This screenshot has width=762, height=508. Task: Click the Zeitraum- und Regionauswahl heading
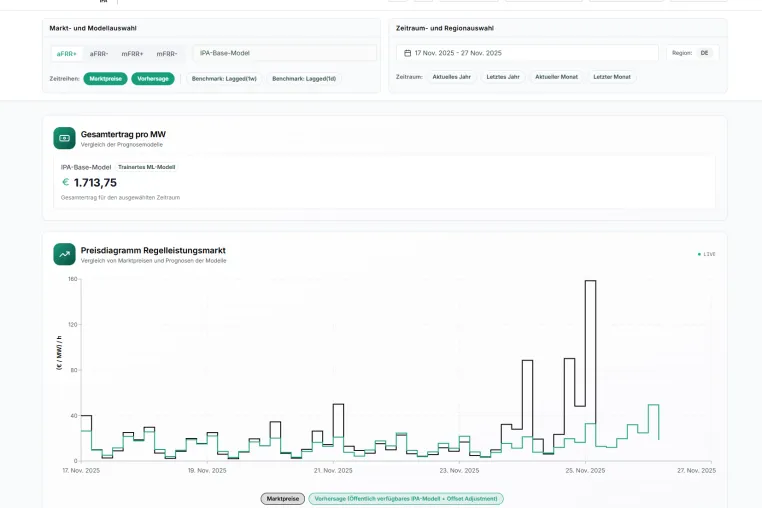pos(445,28)
